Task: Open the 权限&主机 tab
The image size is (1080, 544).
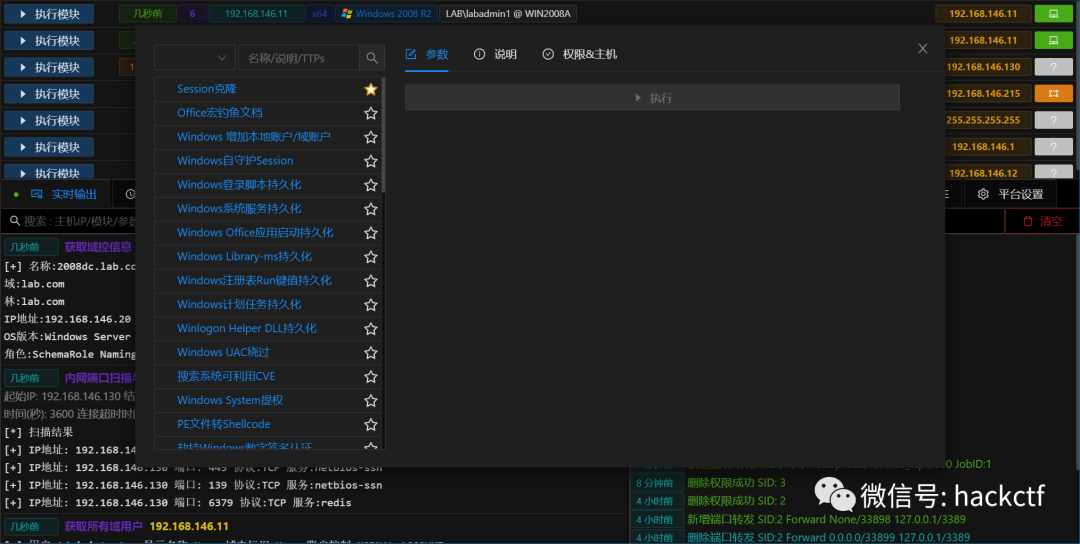Action: point(579,54)
